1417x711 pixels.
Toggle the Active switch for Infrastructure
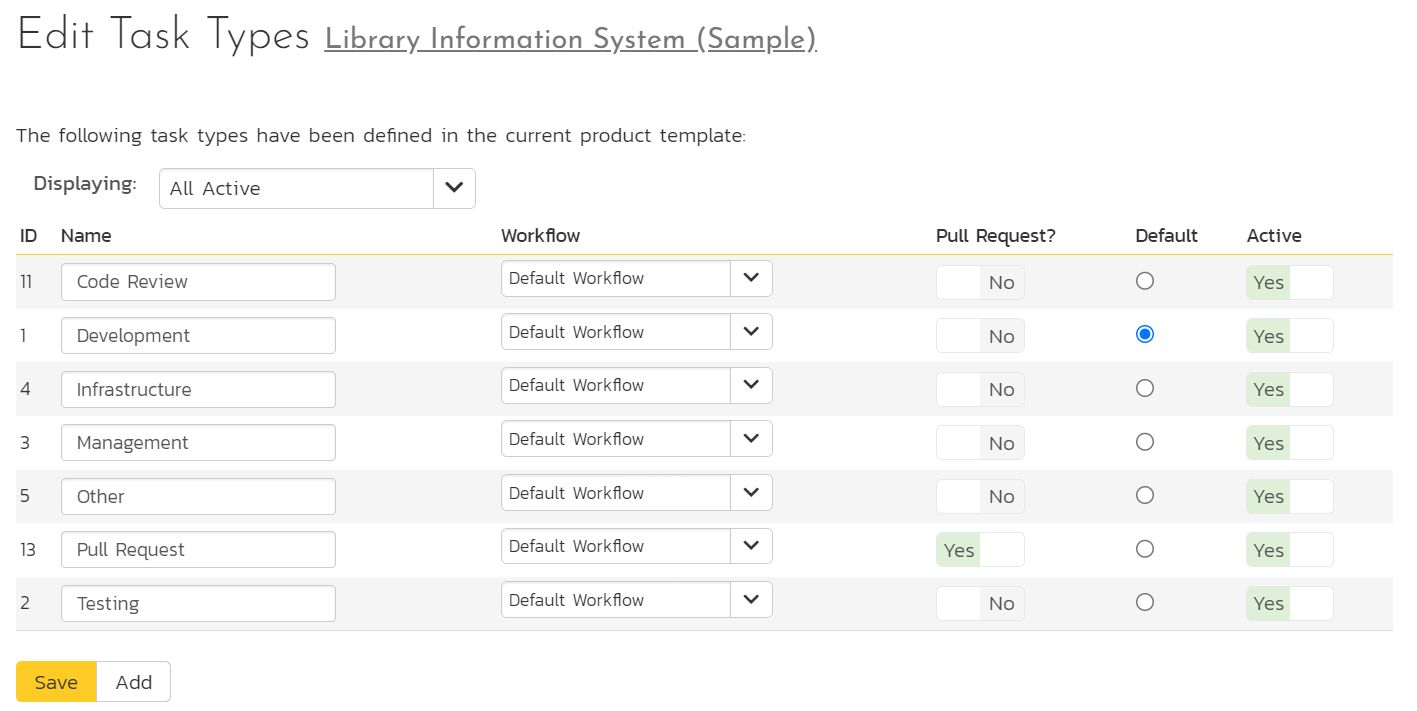(x=1290, y=390)
